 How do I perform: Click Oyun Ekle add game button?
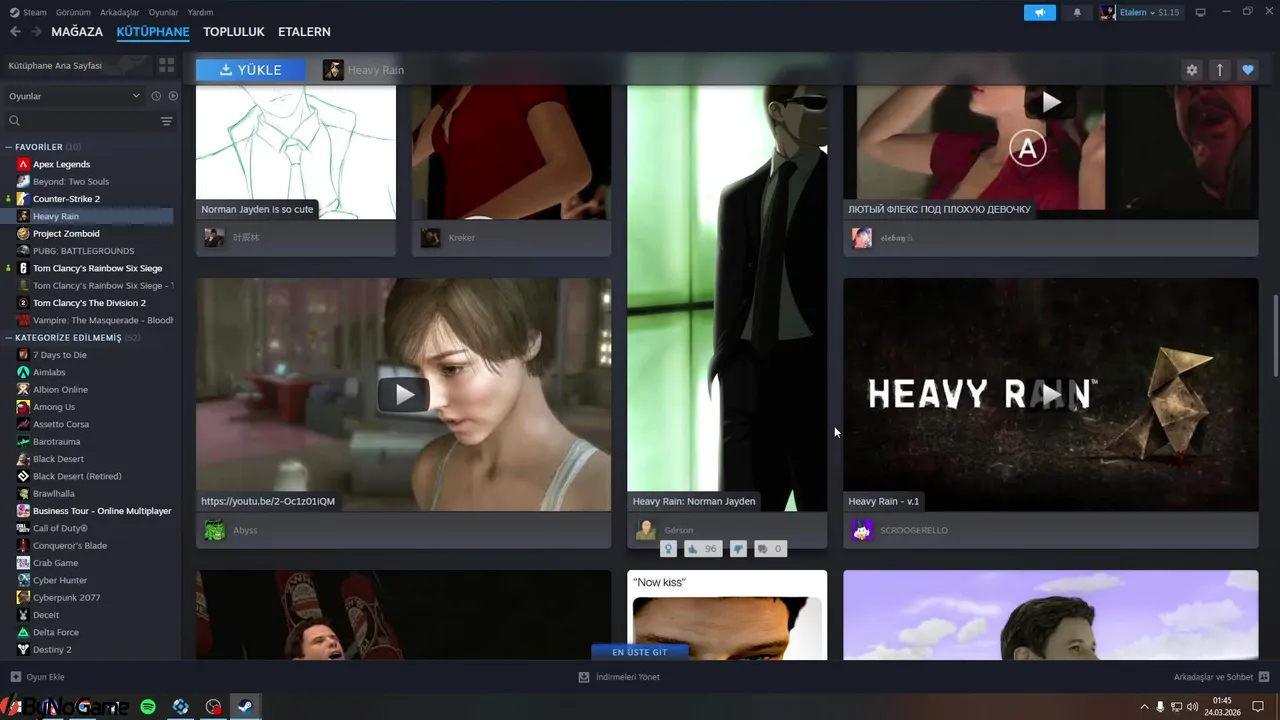coord(38,677)
